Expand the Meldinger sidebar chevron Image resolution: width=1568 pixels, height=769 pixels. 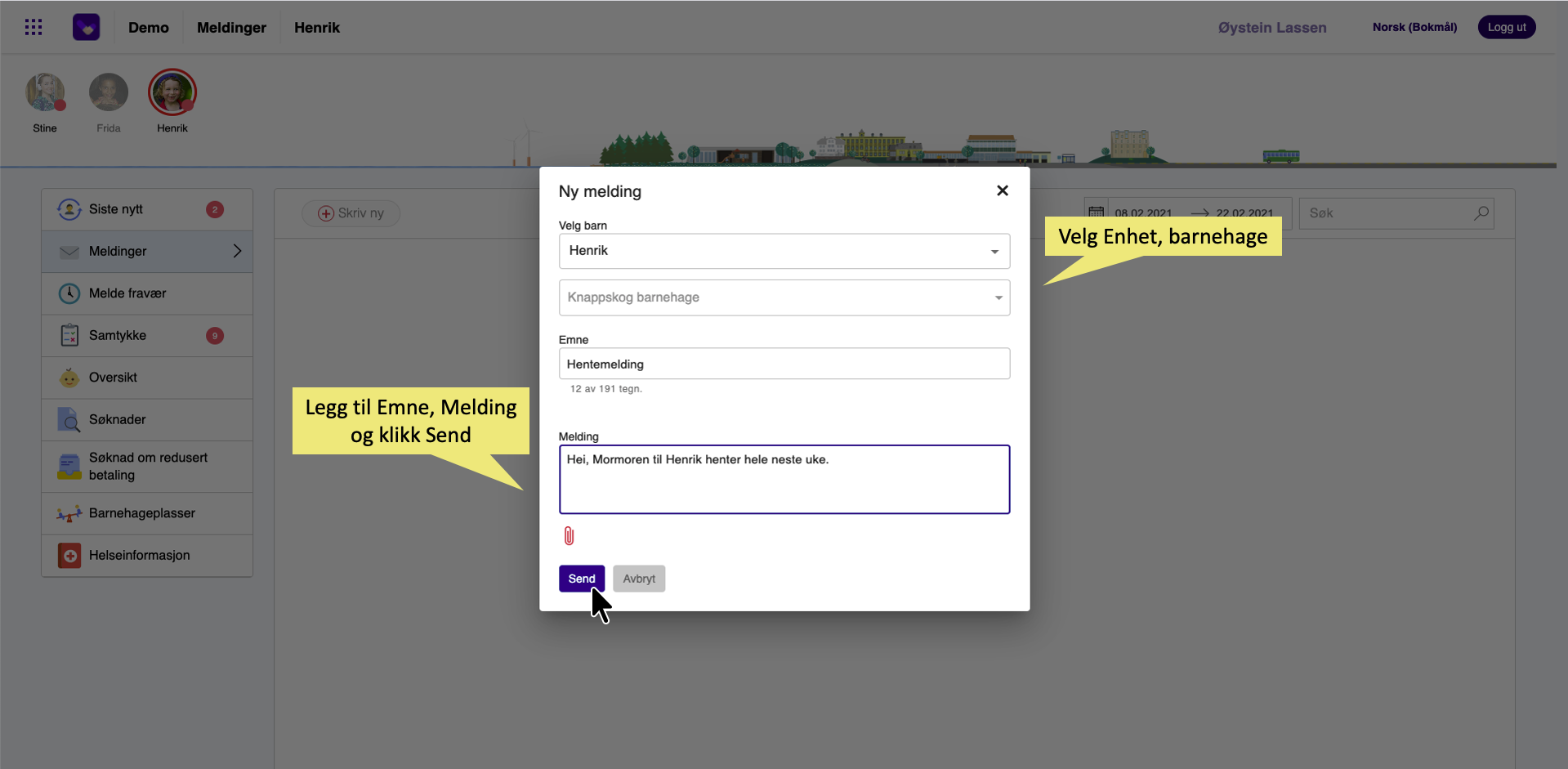pyautogui.click(x=237, y=251)
